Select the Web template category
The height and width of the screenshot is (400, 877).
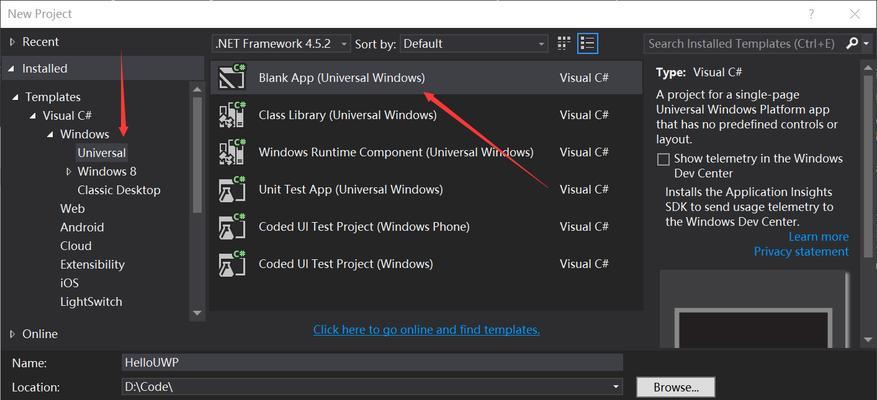click(x=73, y=209)
